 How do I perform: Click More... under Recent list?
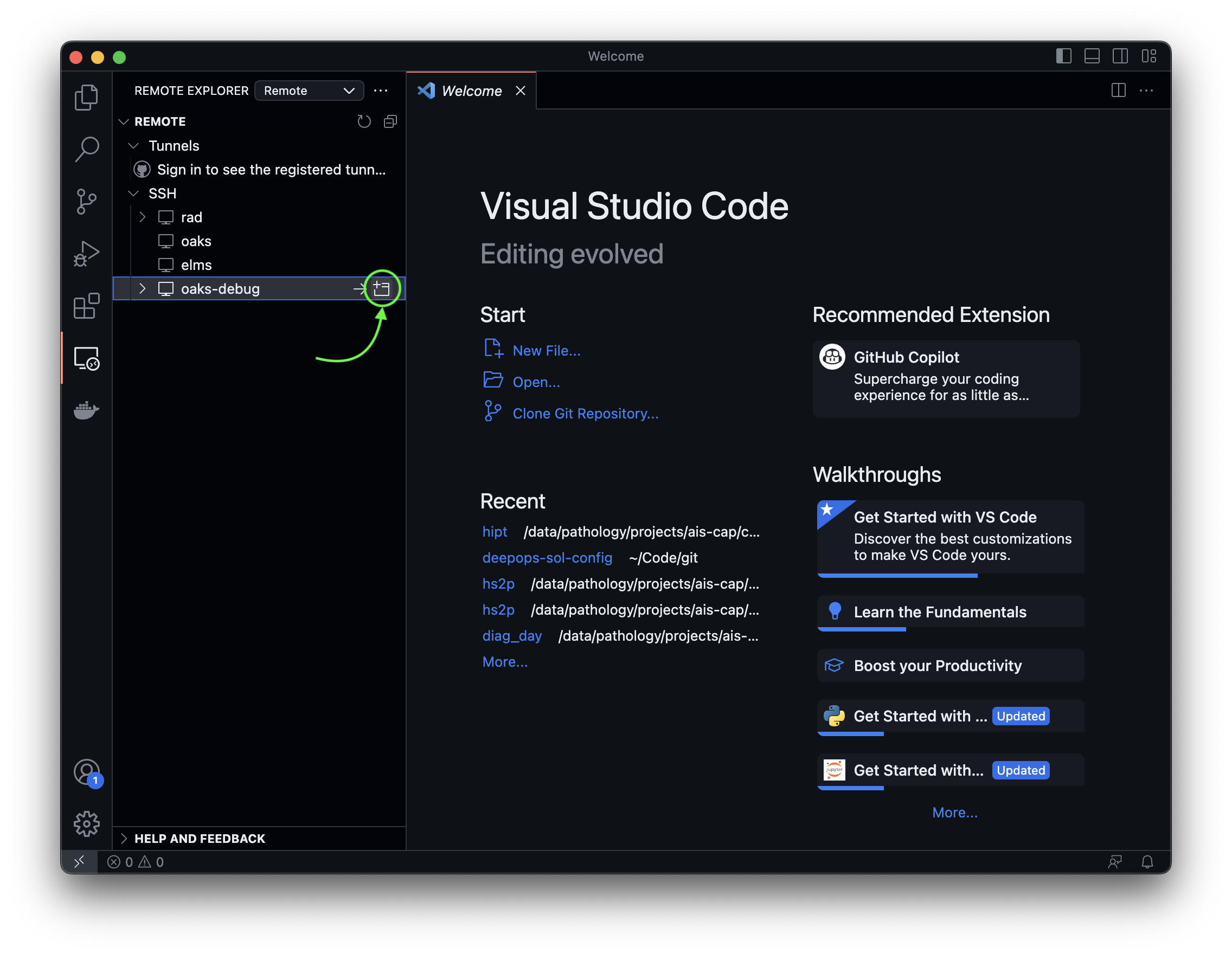coord(505,662)
